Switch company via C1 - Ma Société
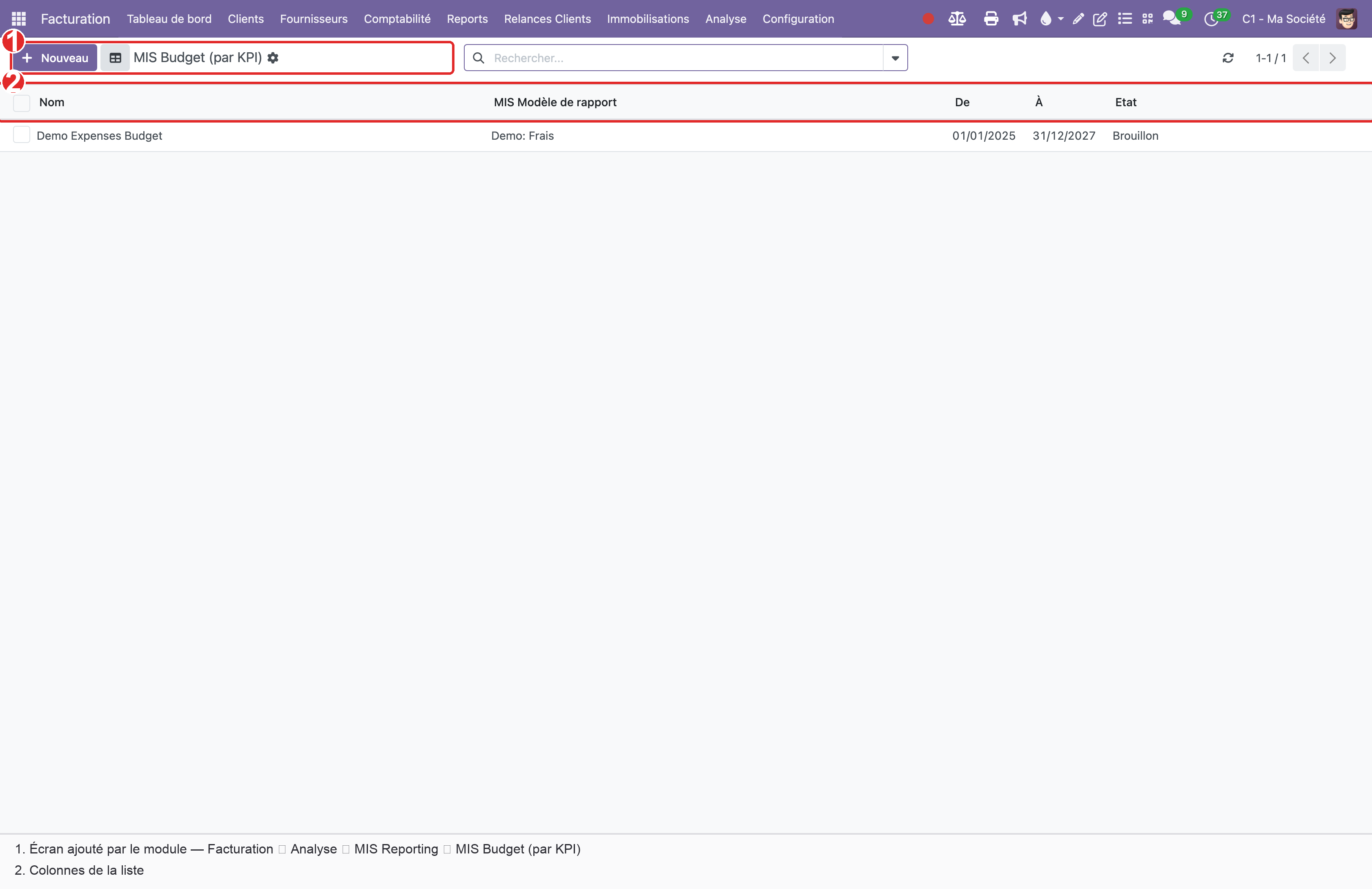Viewport: 1372px width, 889px height. pyautogui.click(x=1284, y=19)
